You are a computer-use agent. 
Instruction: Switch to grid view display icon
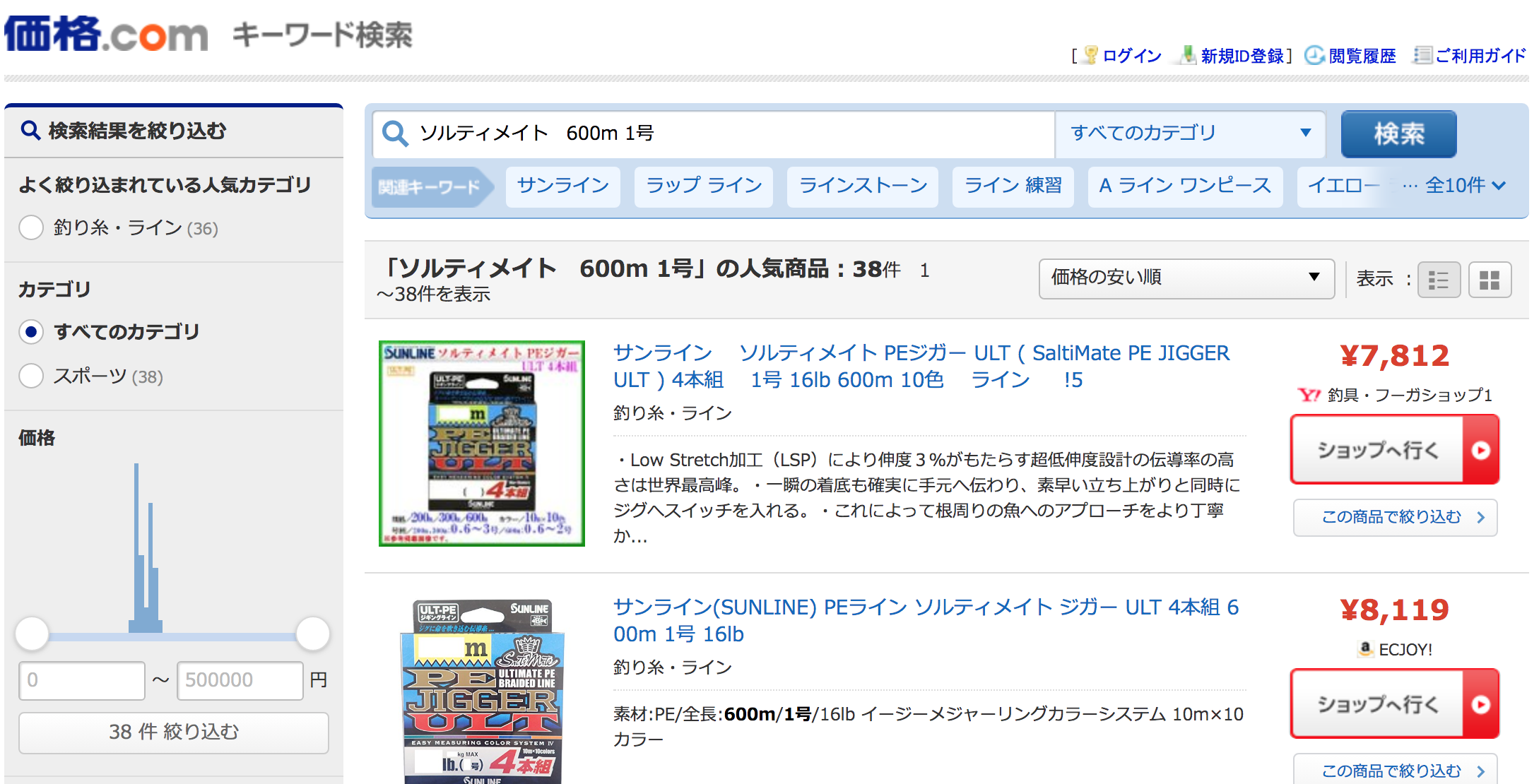[x=1490, y=280]
